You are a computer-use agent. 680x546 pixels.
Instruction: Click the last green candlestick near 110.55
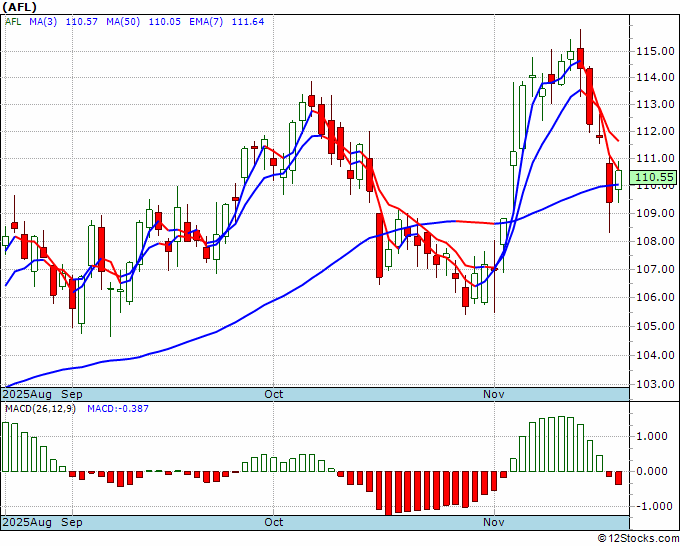click(x=618, y=180)
